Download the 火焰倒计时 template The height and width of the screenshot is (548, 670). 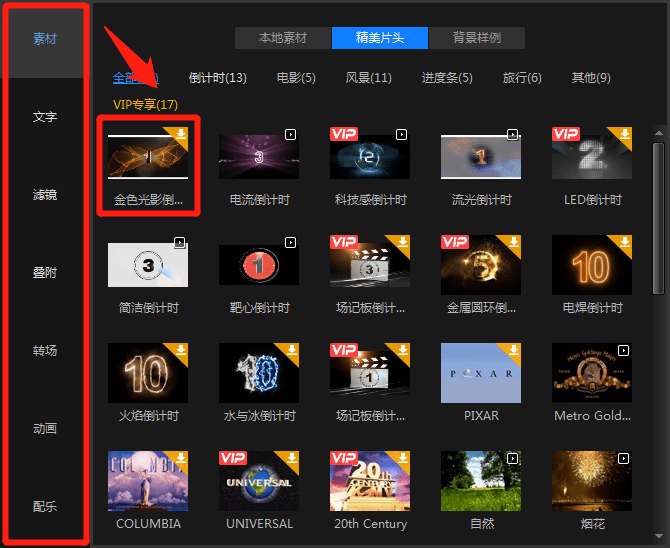(181, 350)
